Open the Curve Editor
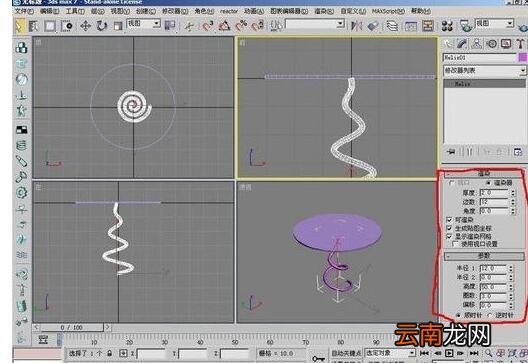The image size is (528, 363). [410, 26]
